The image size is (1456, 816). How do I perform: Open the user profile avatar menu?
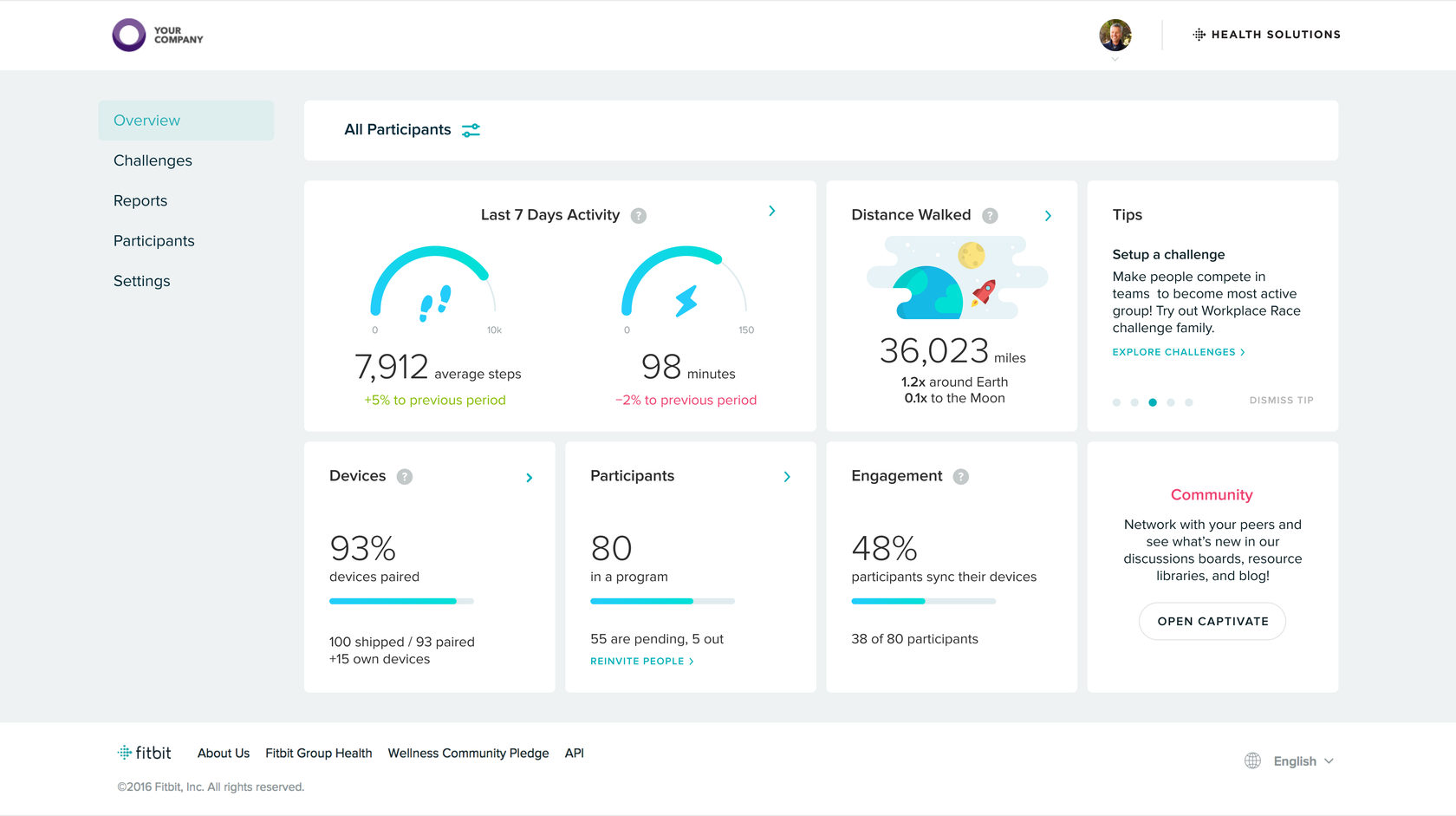[1115, 36]
